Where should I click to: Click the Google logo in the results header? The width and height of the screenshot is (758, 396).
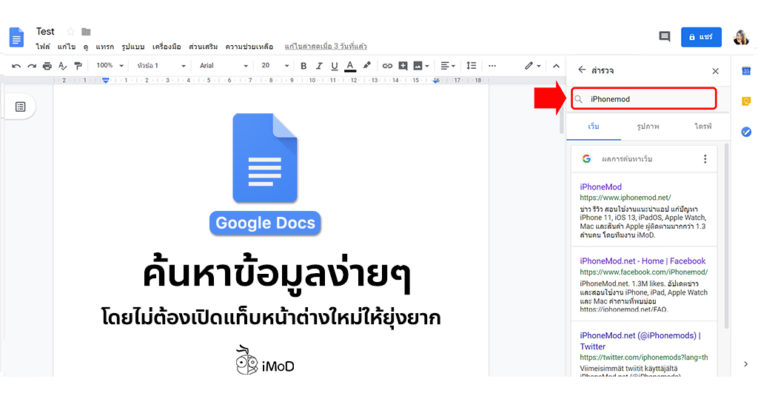pyautogui.click(x=586, y=159)
